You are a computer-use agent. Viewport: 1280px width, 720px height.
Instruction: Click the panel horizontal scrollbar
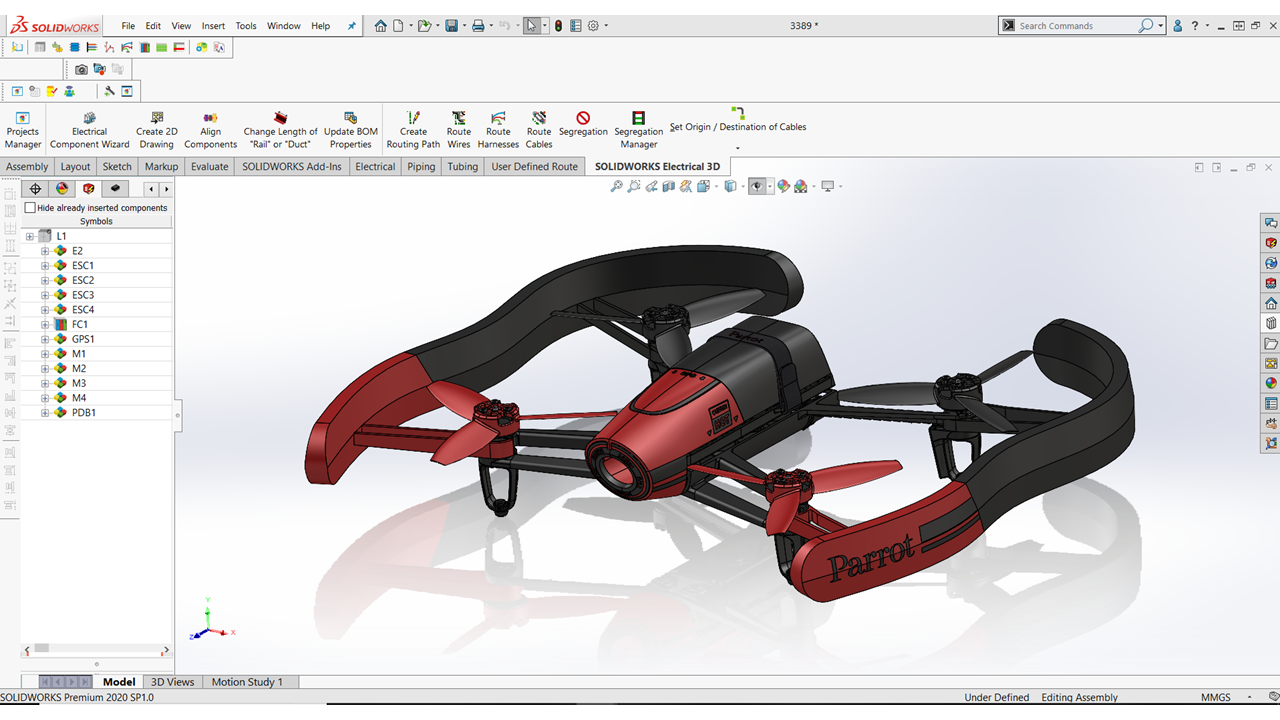click(x=96, y=648)
